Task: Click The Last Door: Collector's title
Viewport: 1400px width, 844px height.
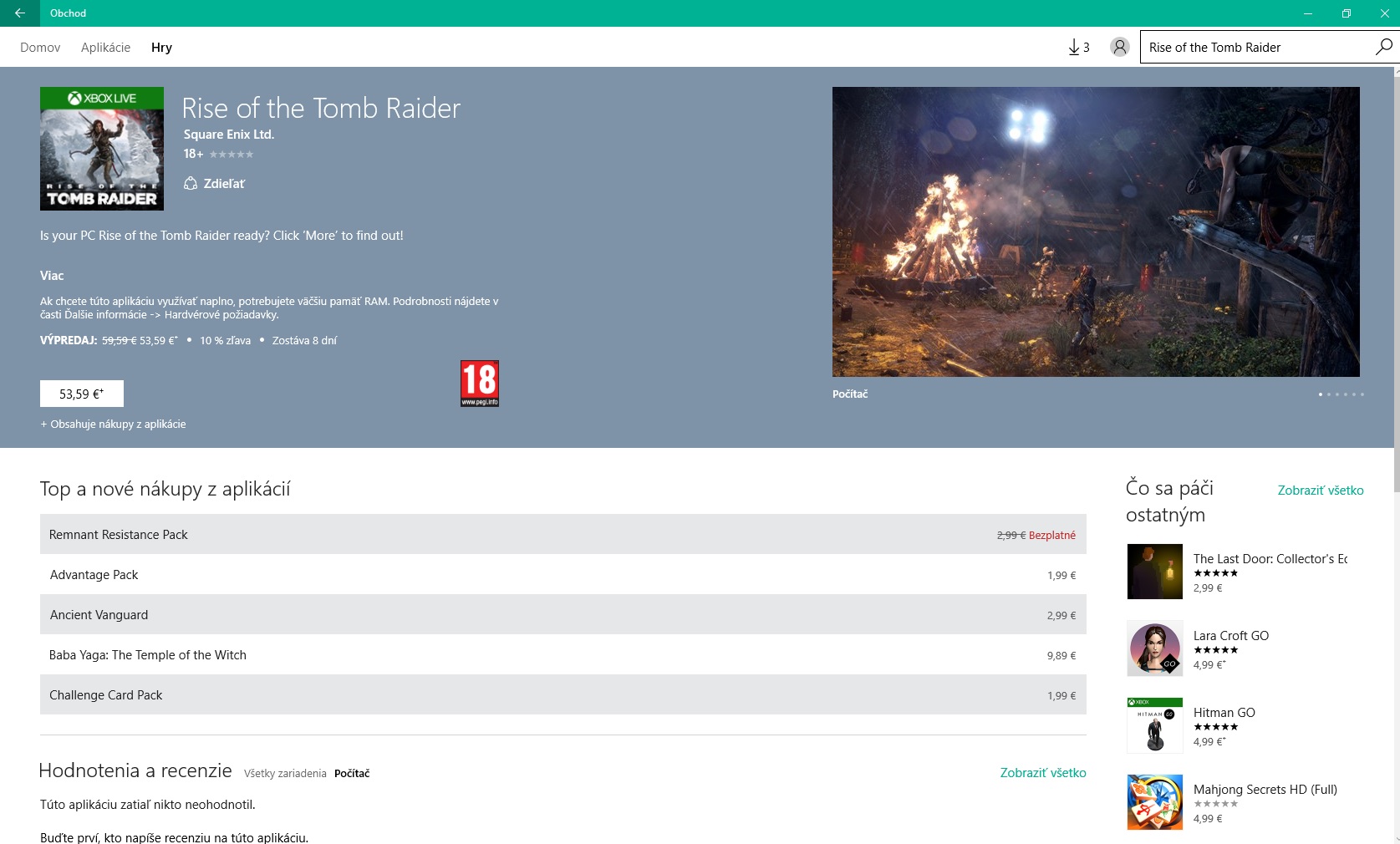Action: tap(1270, 559)
